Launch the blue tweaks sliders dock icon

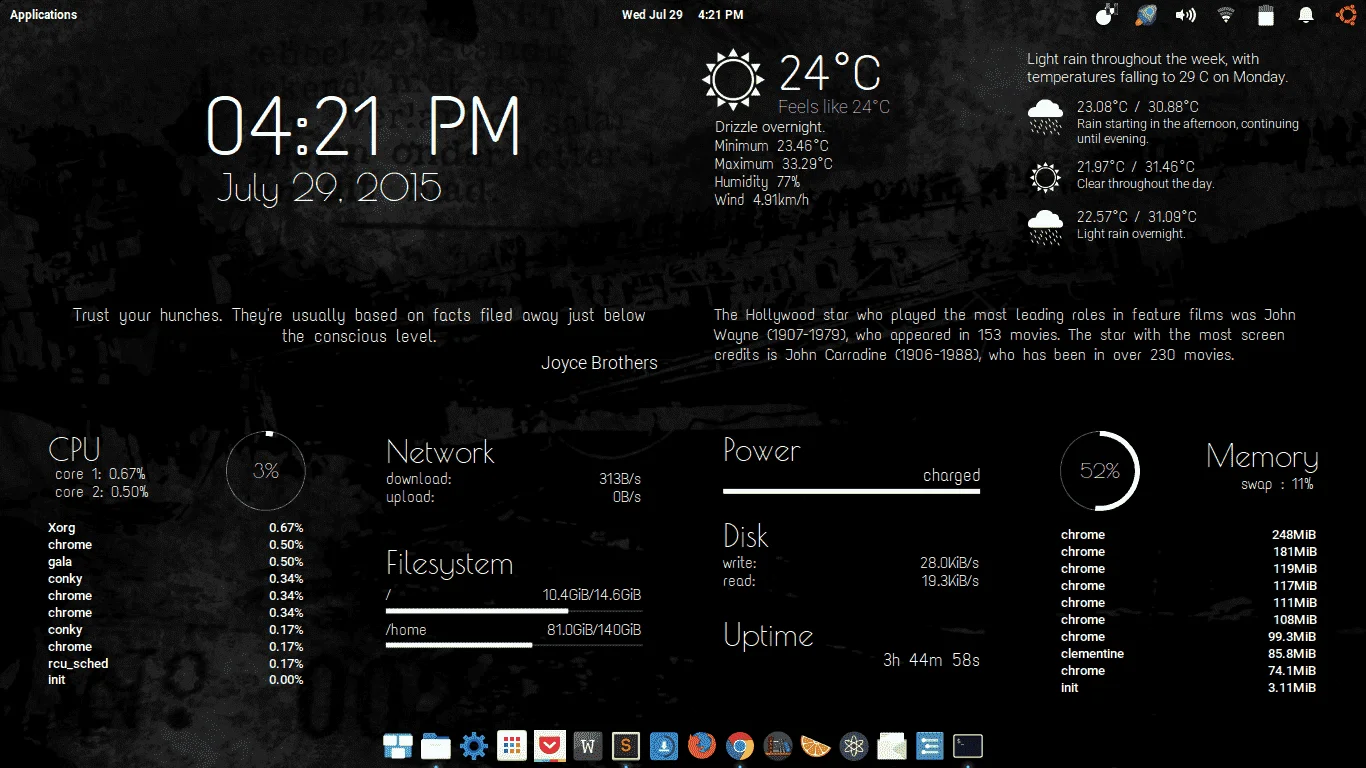(x=929, y=746)
